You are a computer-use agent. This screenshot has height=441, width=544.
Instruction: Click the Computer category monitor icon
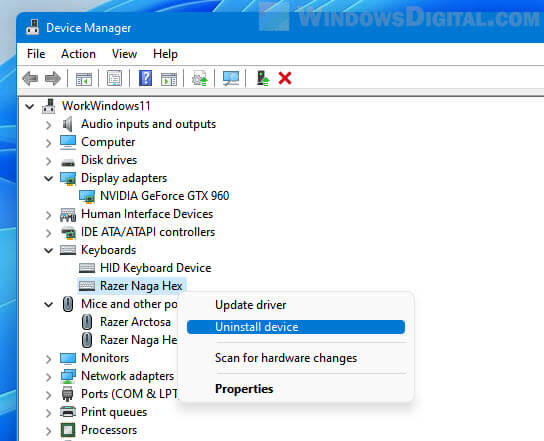point(68,142)
